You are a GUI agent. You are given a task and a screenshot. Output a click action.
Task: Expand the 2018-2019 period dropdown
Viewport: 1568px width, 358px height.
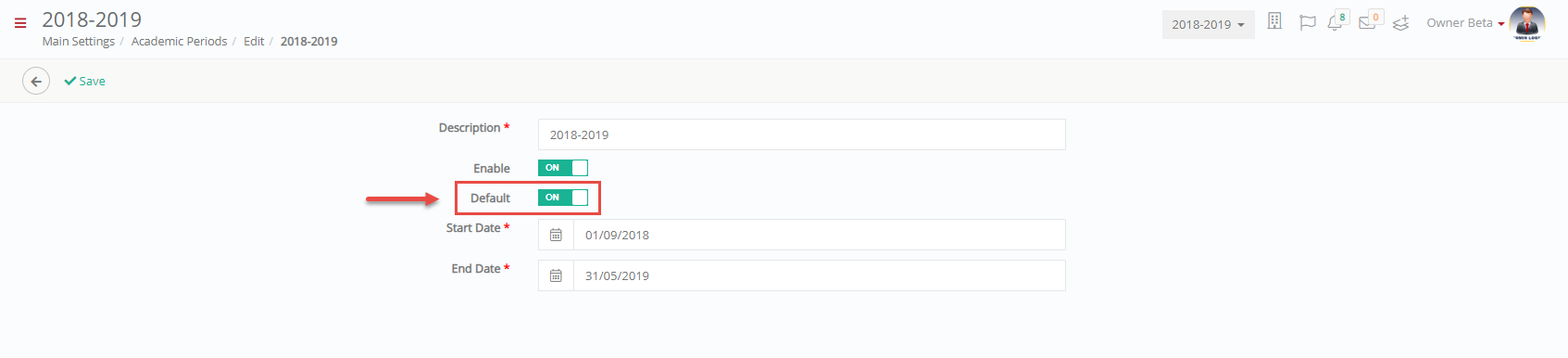1208,25
